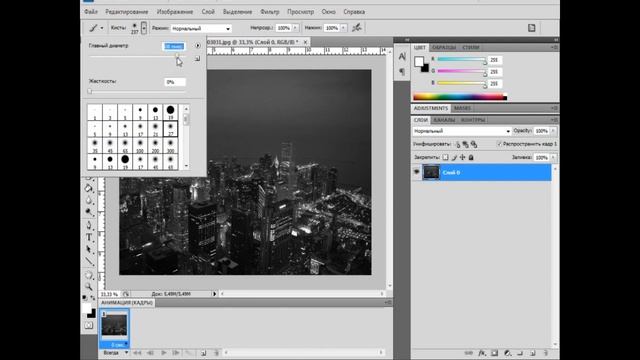Viewport: 640px width, 360px height.
Task: Pick a color from the spectrum ramp
Action: [460, 97]
